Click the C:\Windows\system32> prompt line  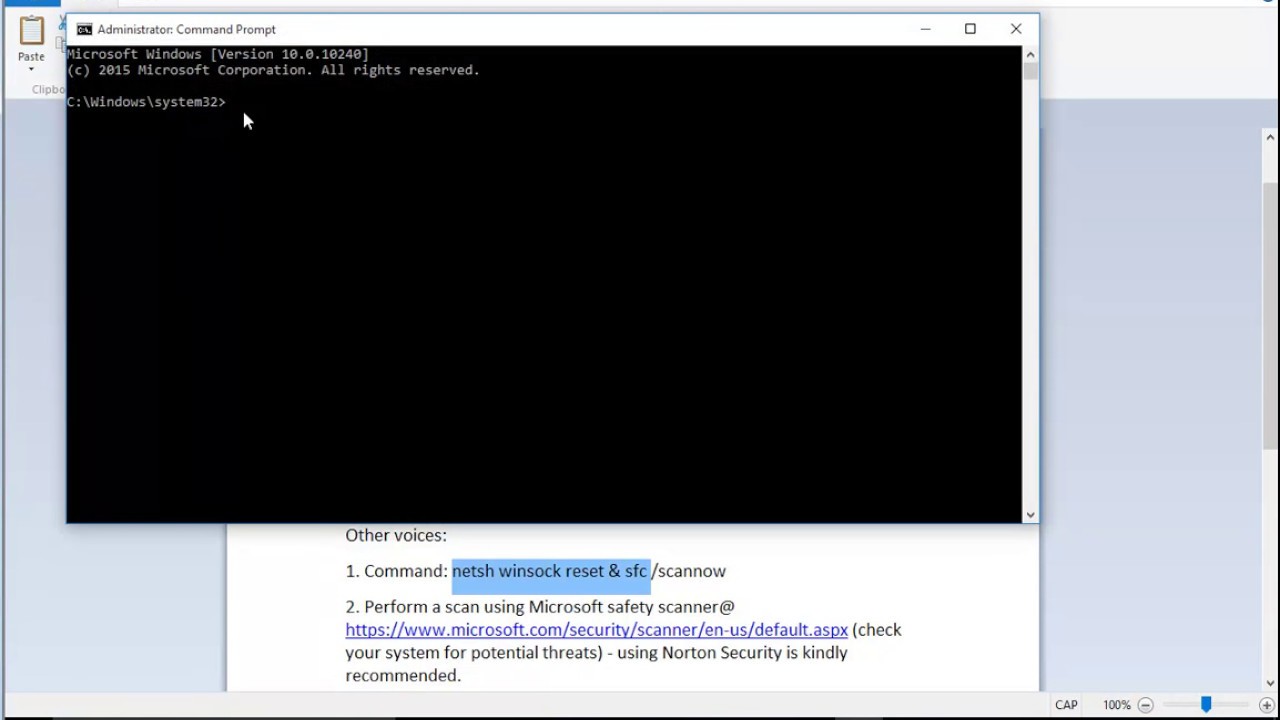pos(146,102)
